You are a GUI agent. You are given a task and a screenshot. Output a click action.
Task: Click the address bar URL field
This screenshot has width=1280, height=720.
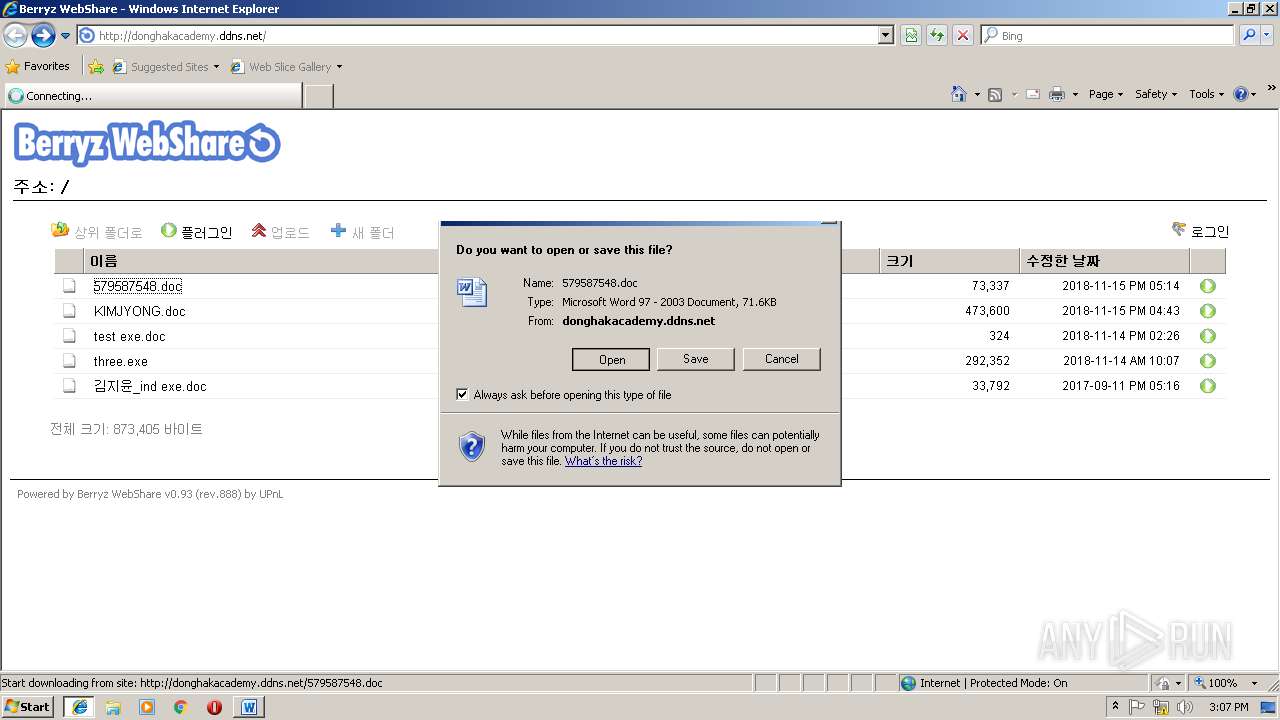click(477, 35)
